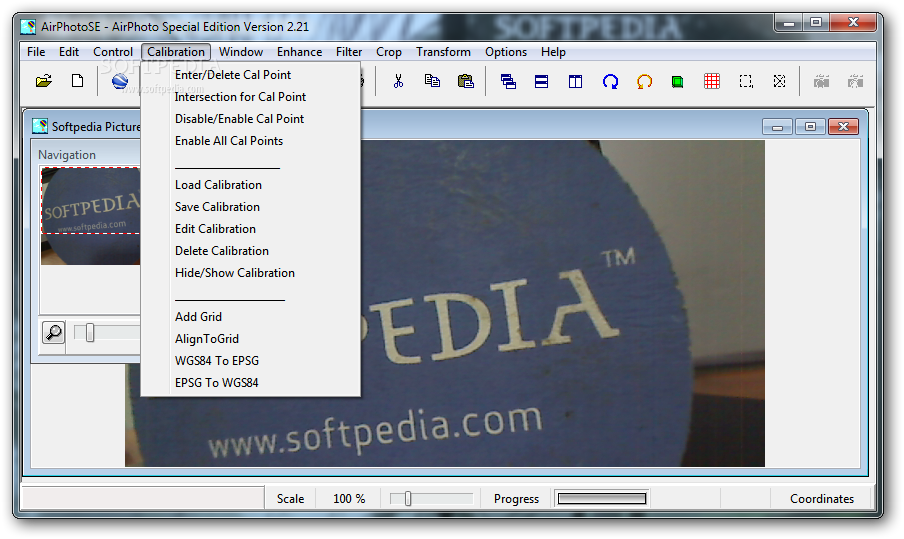Click the green cube toolbar icon
Screen dimensions: 904x539
[x=677, y=82]
